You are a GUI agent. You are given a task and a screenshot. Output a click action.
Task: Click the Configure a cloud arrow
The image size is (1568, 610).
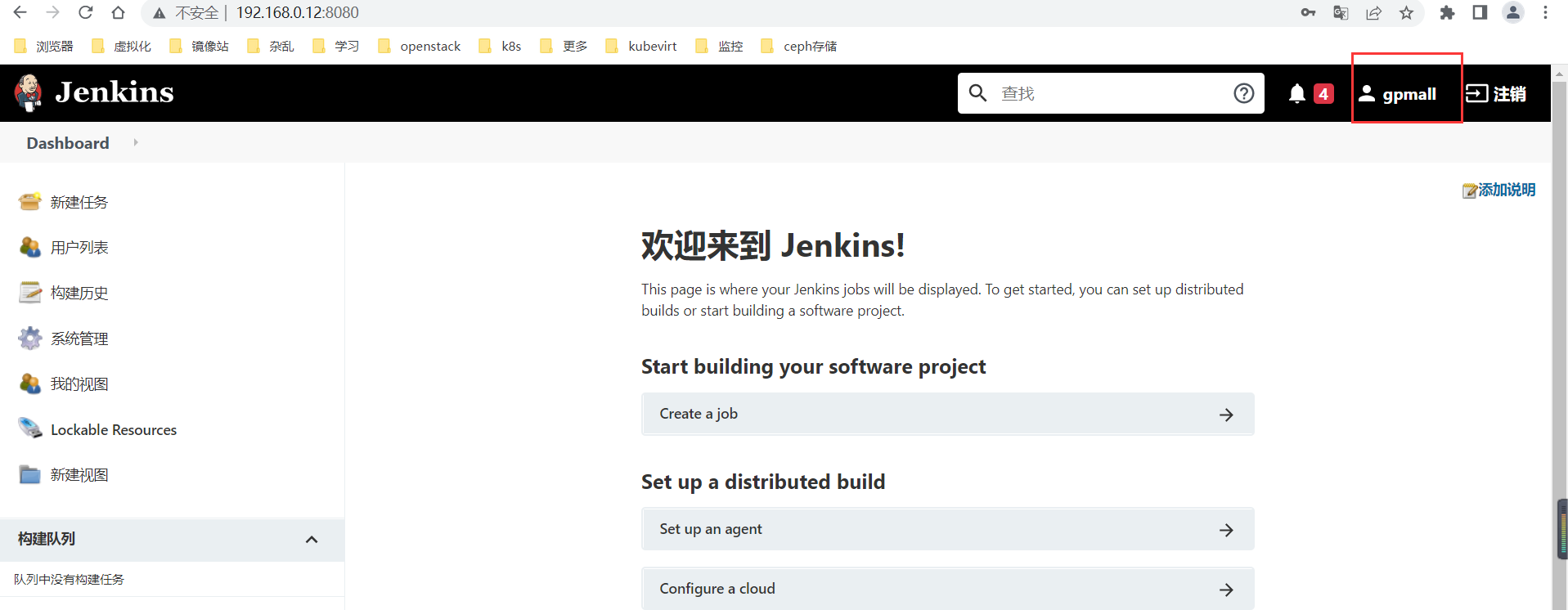coord(1226,590)
